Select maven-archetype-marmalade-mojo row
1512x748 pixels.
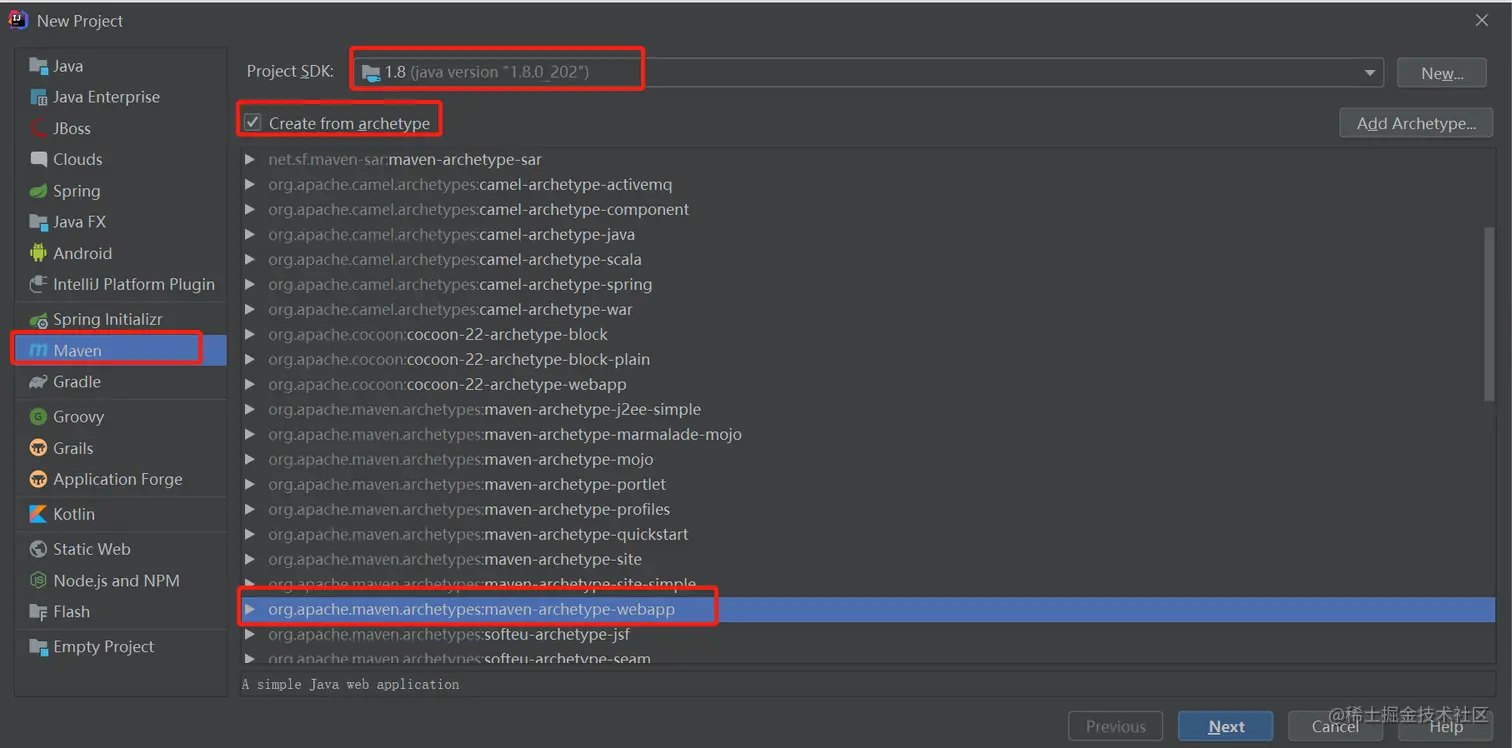coord(868,434)
